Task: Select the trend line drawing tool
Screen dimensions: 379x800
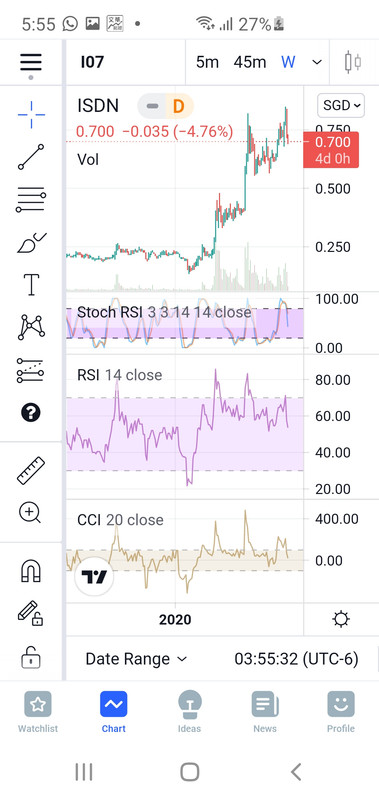Action: [31, 157]
